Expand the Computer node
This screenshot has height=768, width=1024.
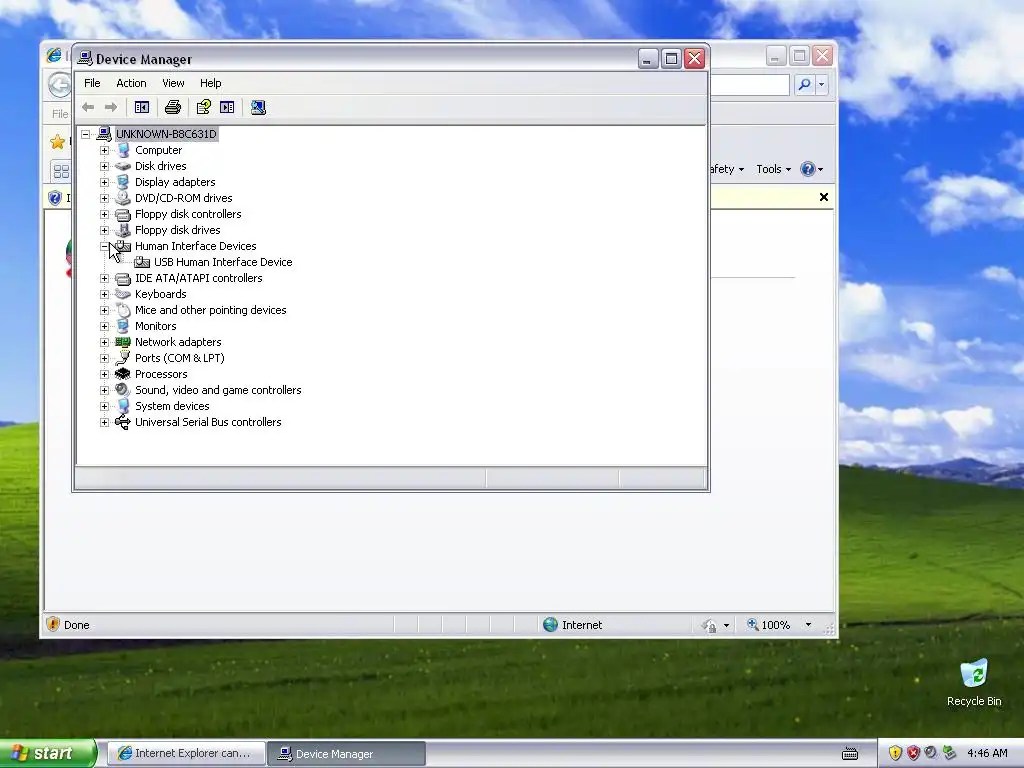click(x=104, y=150)
